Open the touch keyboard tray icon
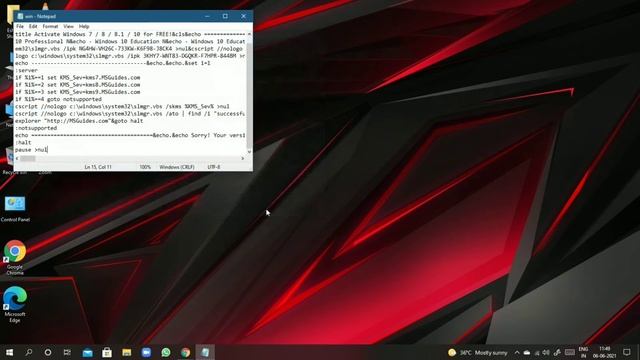The image size is (640, 360). [570, 352]
